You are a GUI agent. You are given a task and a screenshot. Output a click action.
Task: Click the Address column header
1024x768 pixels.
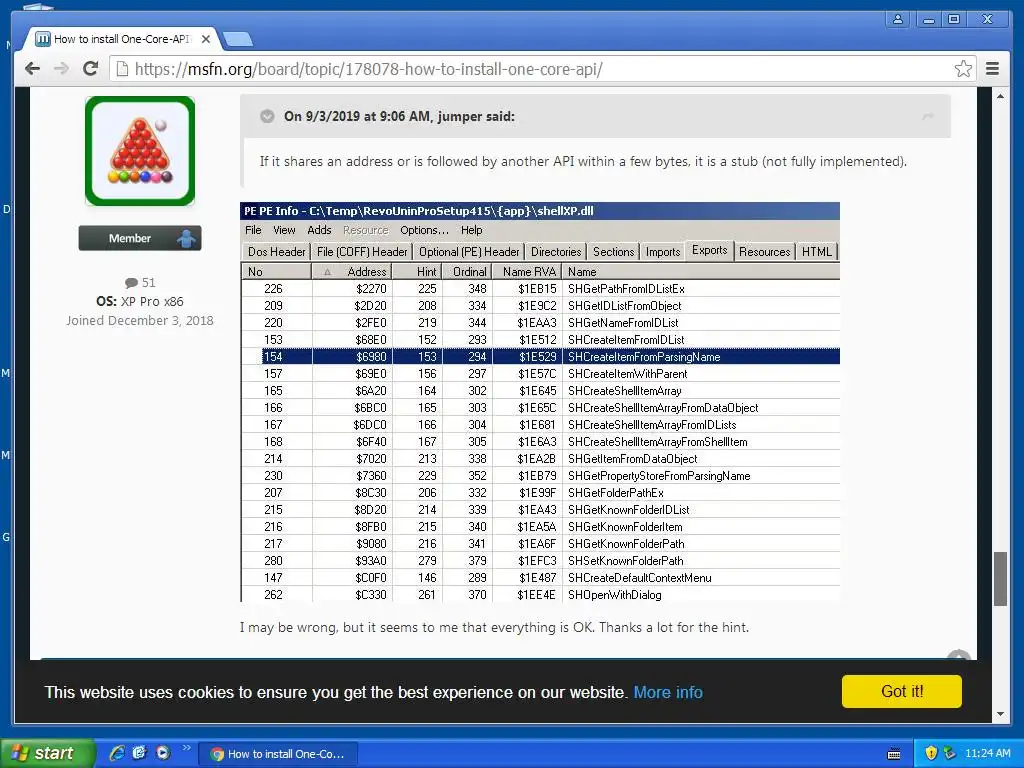(x=351, y=272)
